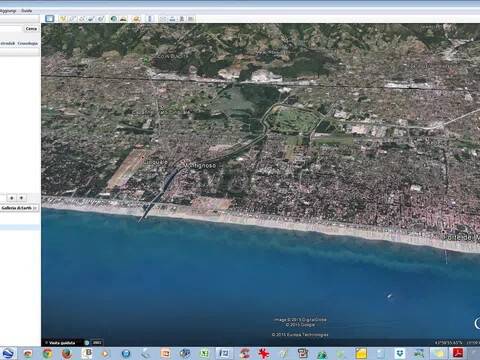
Task: Open the Guida menu
Action: 26,11
